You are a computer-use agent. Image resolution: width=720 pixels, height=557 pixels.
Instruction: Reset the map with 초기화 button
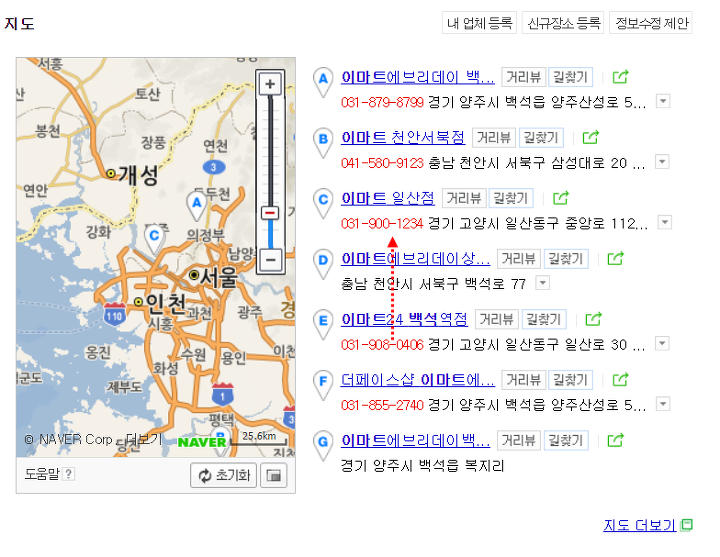pos(224,475)
